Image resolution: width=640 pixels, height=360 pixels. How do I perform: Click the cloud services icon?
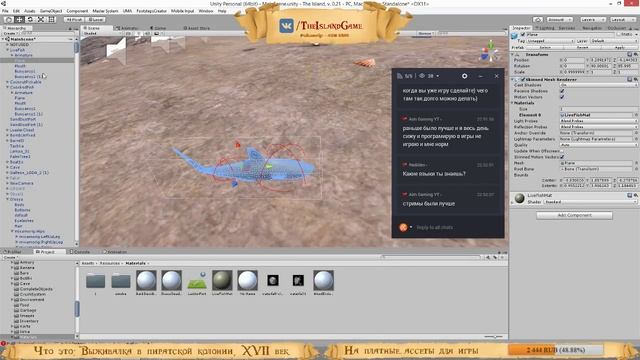(x=538, y=19)
